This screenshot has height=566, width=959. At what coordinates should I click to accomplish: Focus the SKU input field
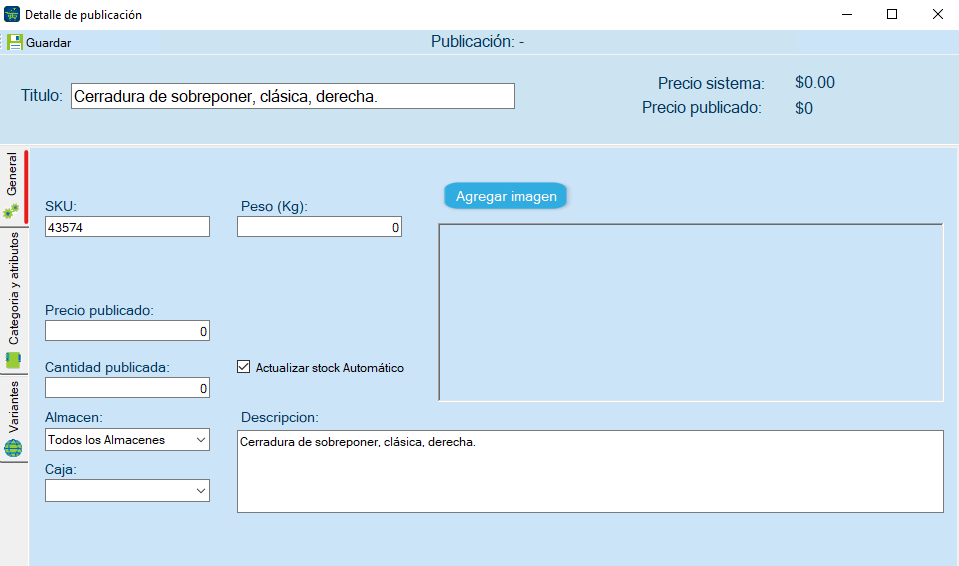127,227
